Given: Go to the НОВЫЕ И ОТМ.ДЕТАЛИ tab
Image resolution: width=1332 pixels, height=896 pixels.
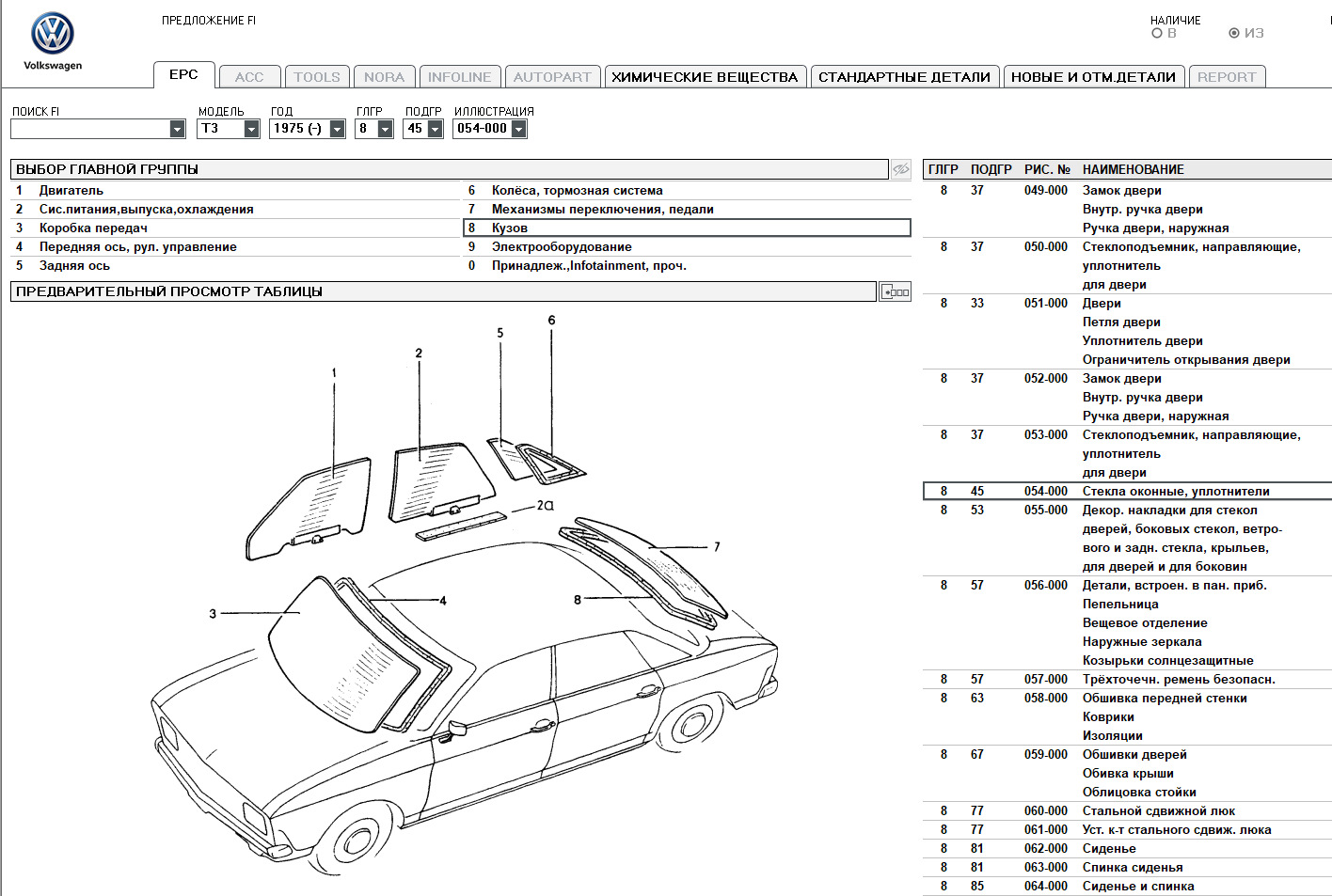Looking at the screenshot, I should coord(1093,77).
